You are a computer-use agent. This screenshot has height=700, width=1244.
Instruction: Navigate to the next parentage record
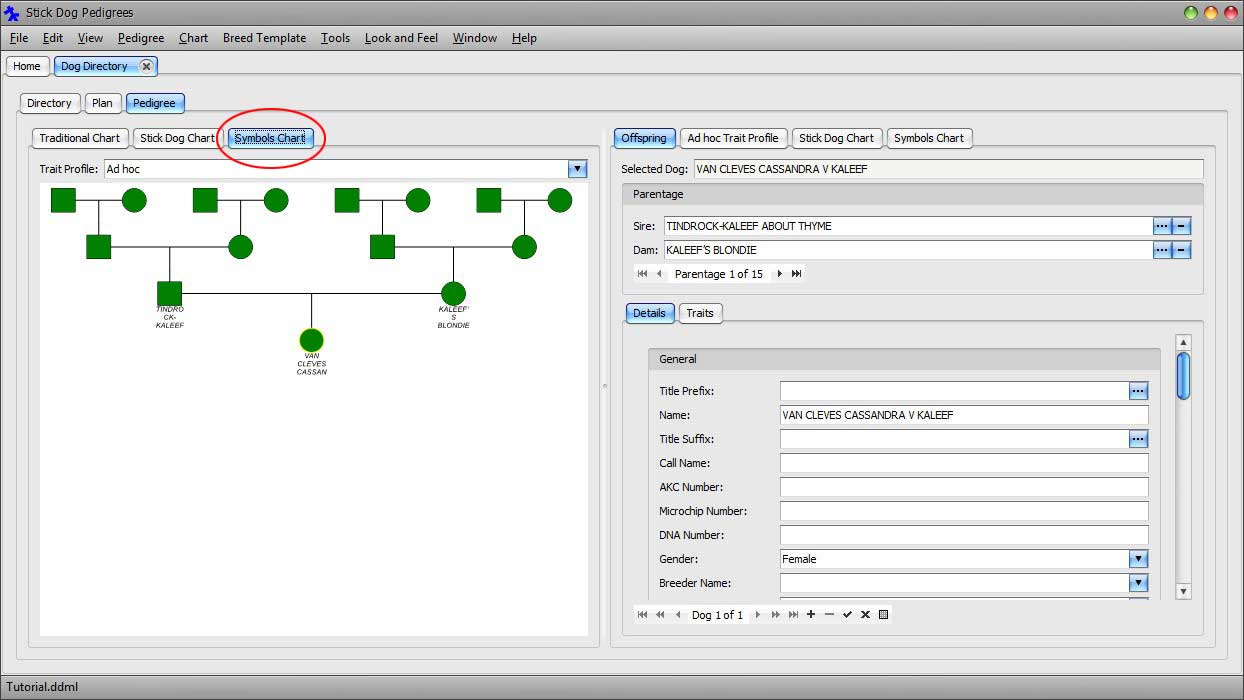pyautogui.click(x=778, y=273)
